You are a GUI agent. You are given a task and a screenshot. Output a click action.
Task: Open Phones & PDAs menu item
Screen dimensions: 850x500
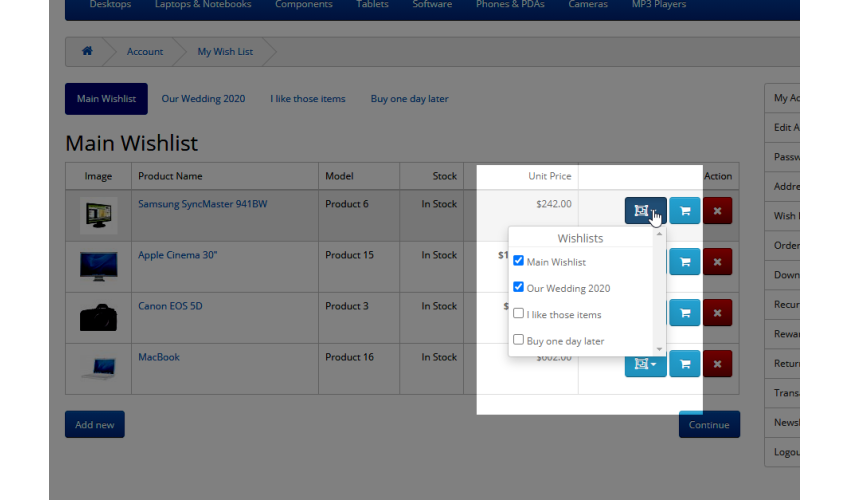(510, 5)
